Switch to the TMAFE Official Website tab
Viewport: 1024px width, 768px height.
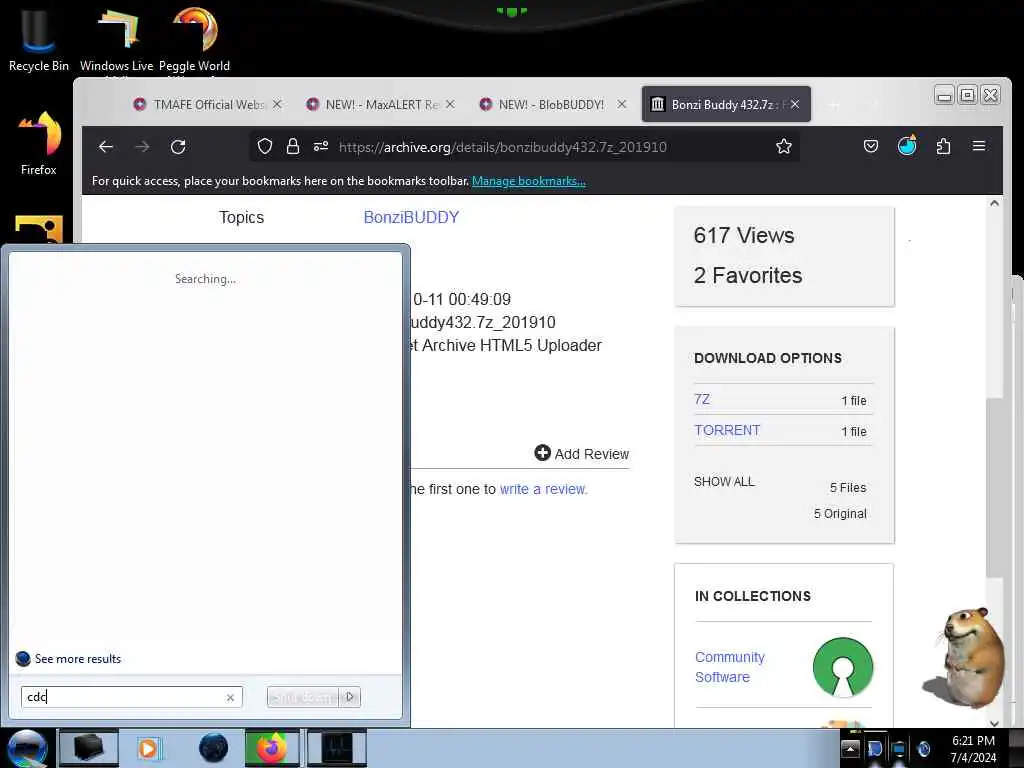point(208,104)
